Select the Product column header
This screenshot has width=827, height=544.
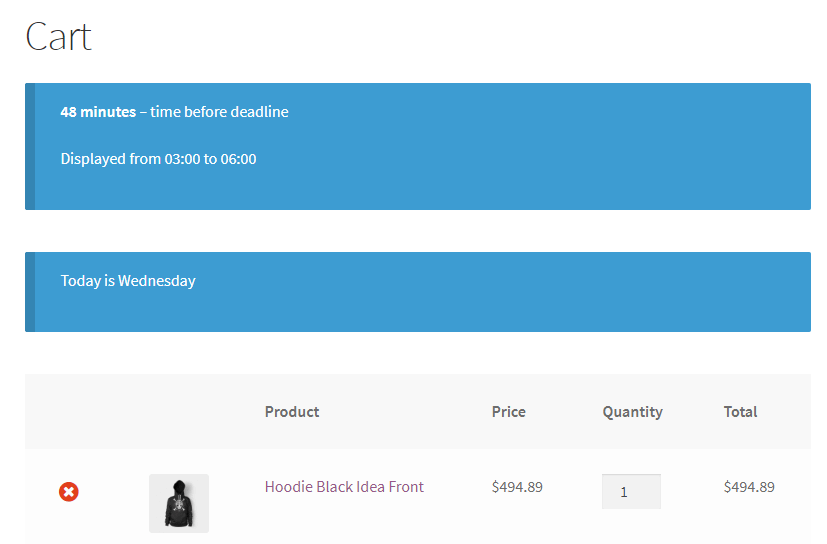point(292,412)
